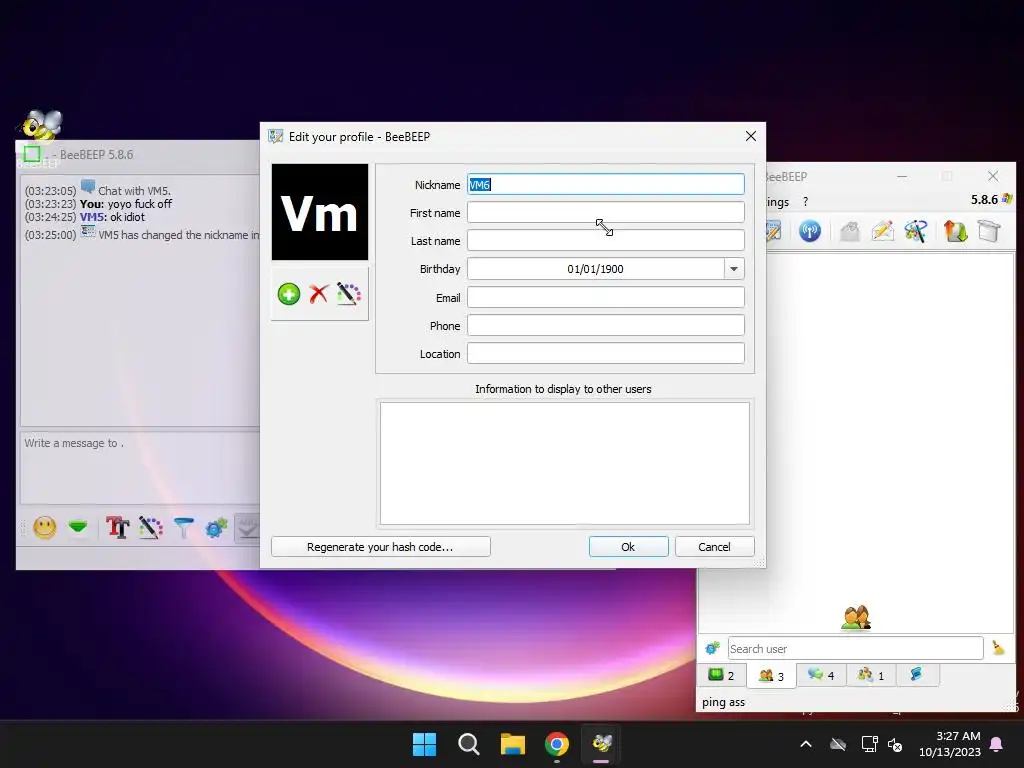Click the blue funnel filter icon in chat
The image size is (1024, 768).
184,527
